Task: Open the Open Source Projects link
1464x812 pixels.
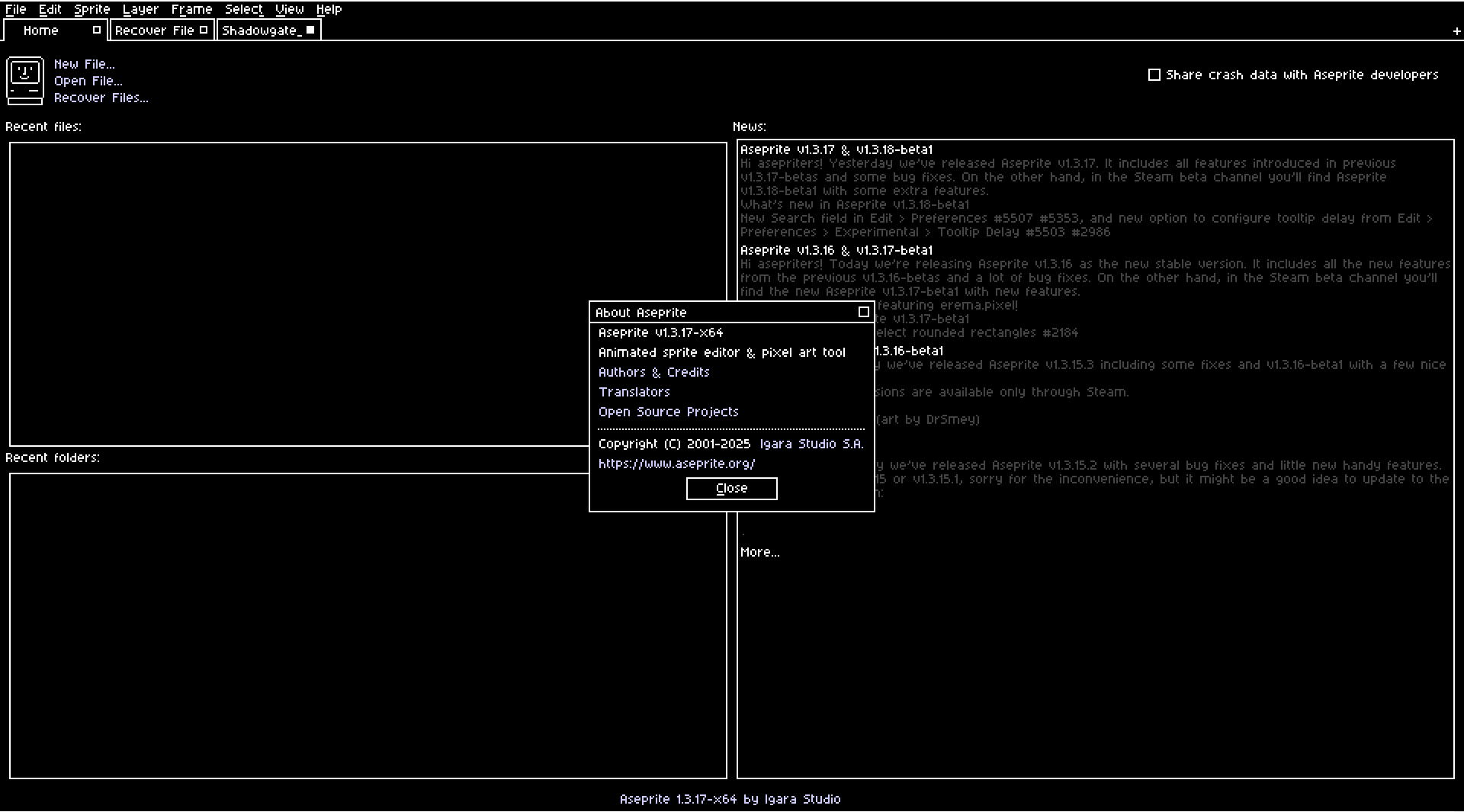Action: (669, 412)
